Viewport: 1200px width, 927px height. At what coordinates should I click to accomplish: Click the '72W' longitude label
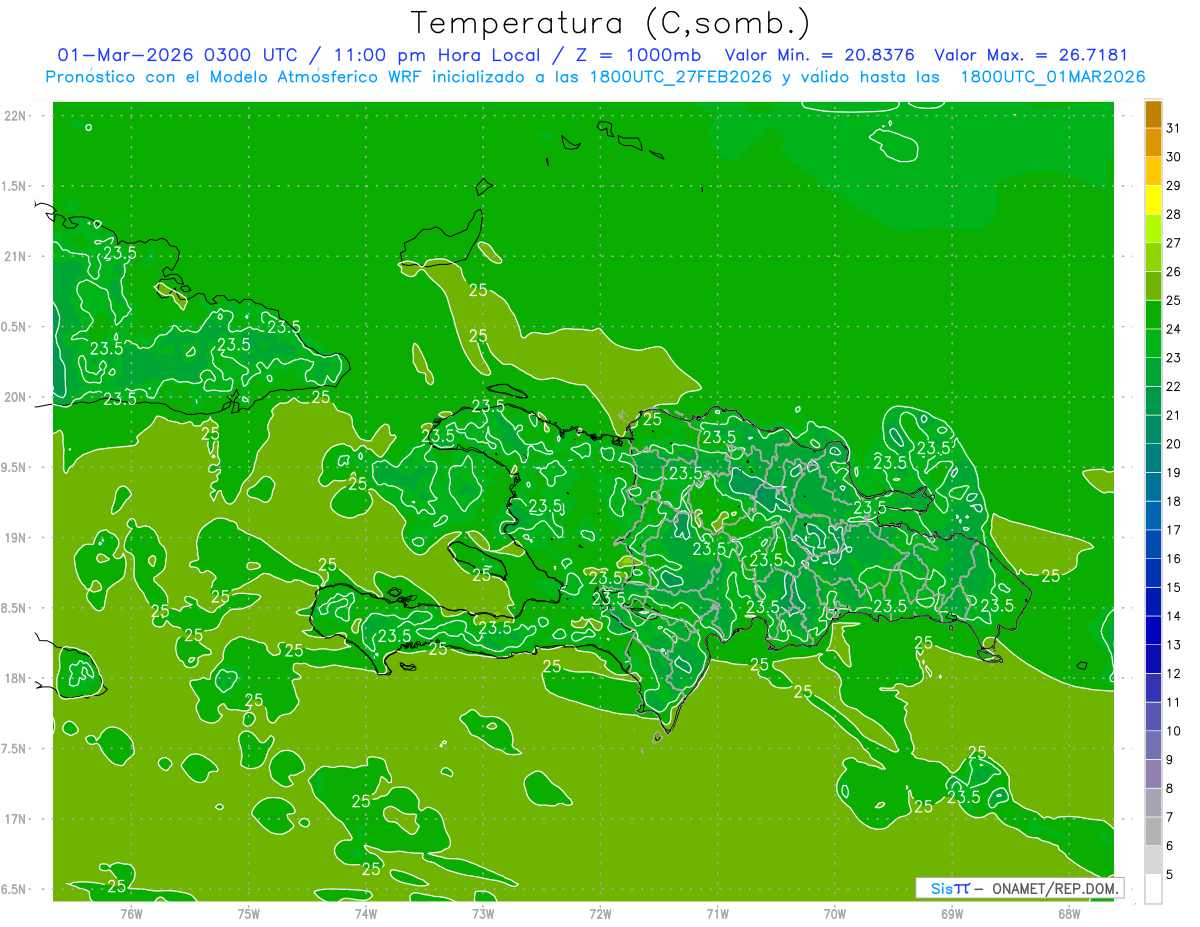[x=600, y=913]
